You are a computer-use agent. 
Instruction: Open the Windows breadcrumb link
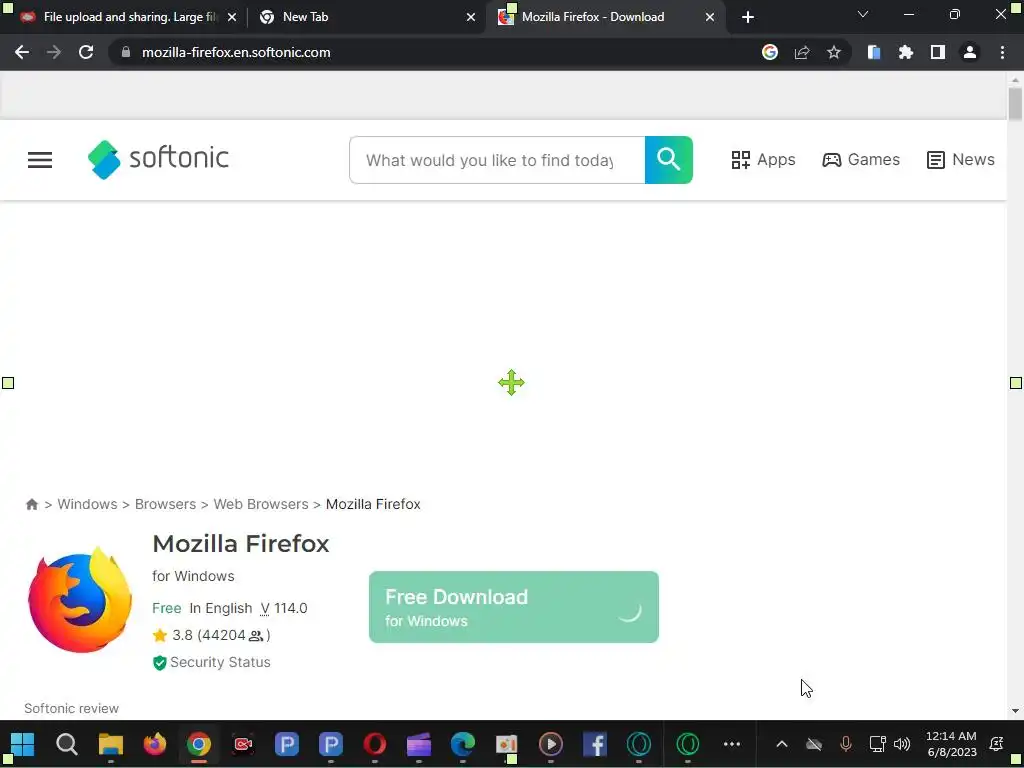88,504
